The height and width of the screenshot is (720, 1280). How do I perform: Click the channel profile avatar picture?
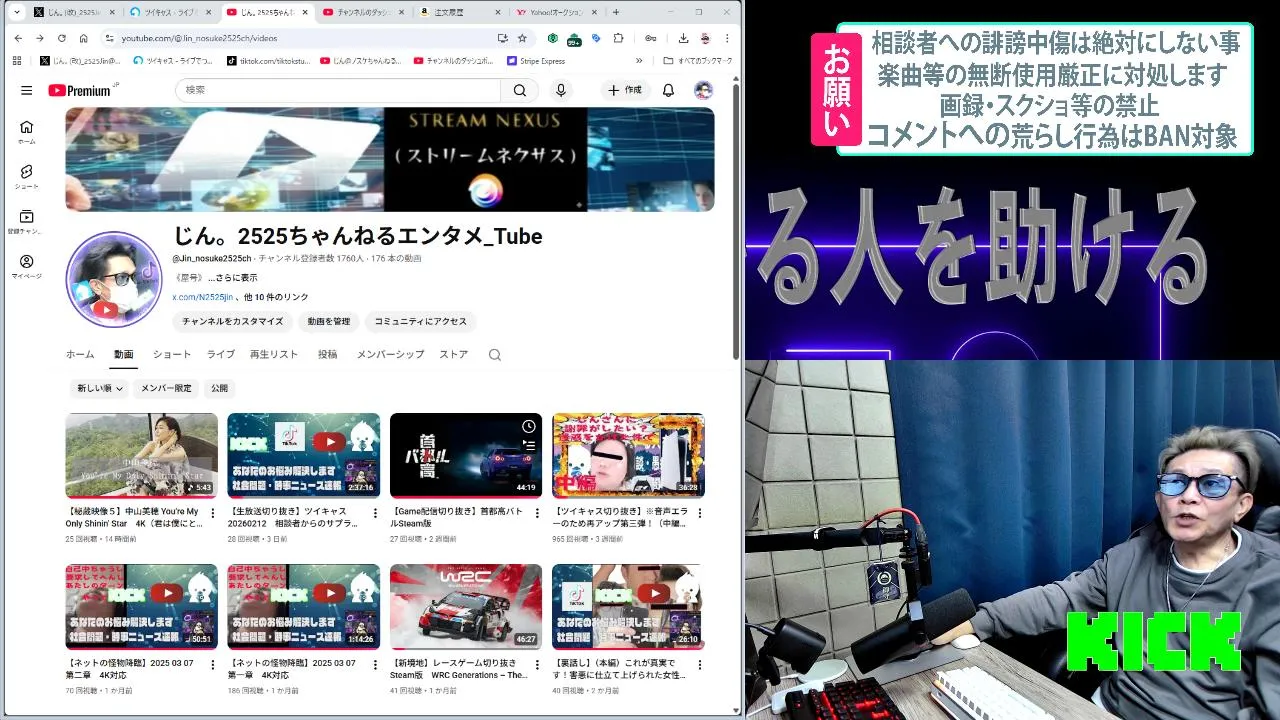click(114, 280)
